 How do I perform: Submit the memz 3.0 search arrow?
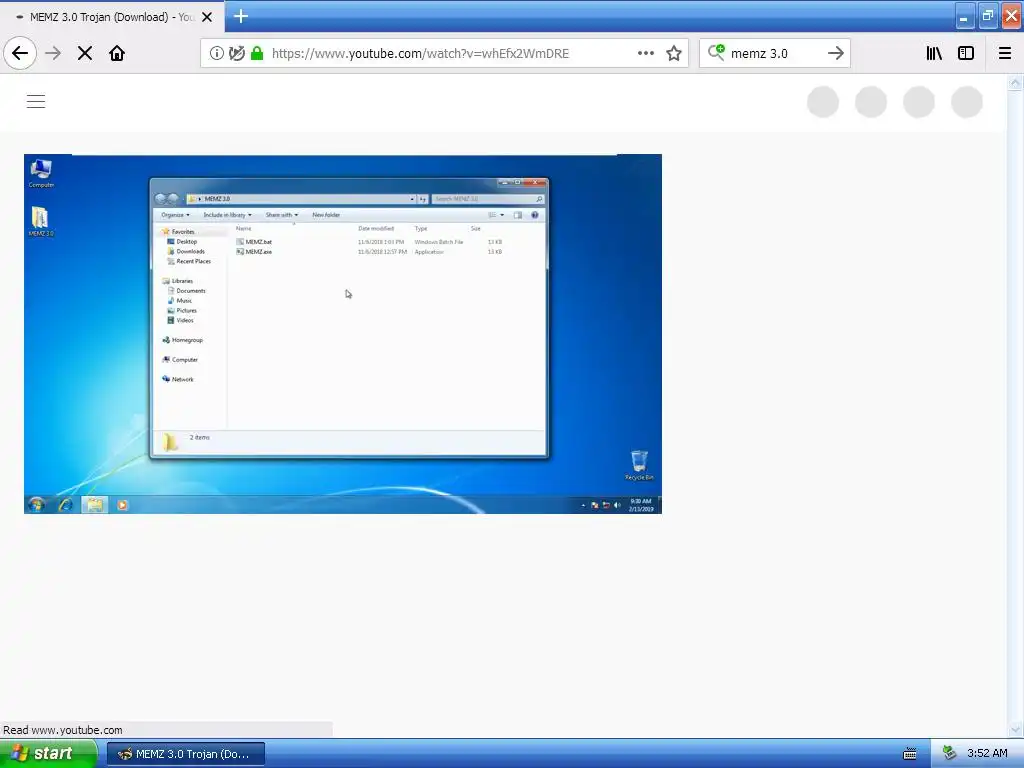point(835,54)
